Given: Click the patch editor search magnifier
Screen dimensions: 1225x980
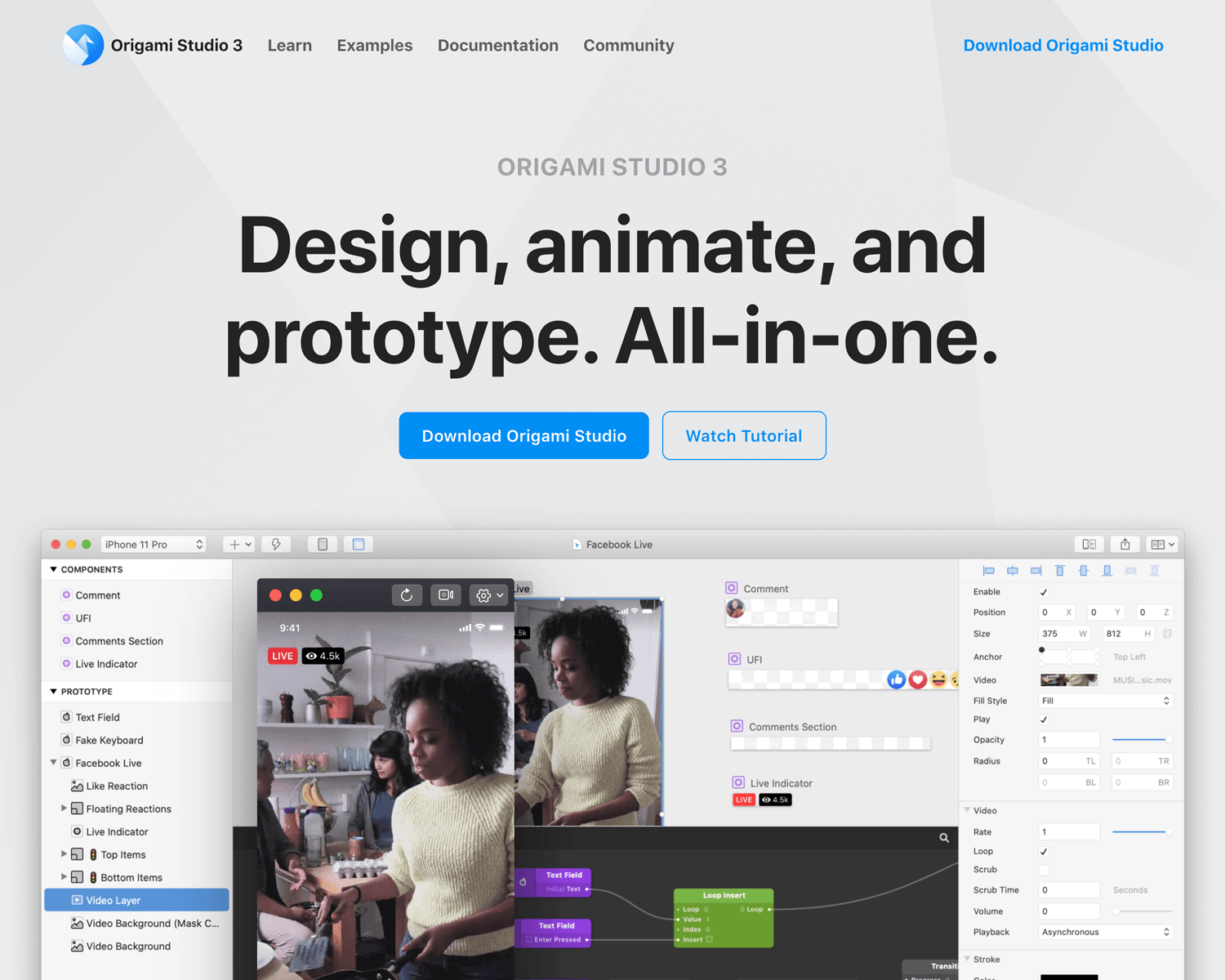Looking at the screenshot, I should (x=944, y=838).
